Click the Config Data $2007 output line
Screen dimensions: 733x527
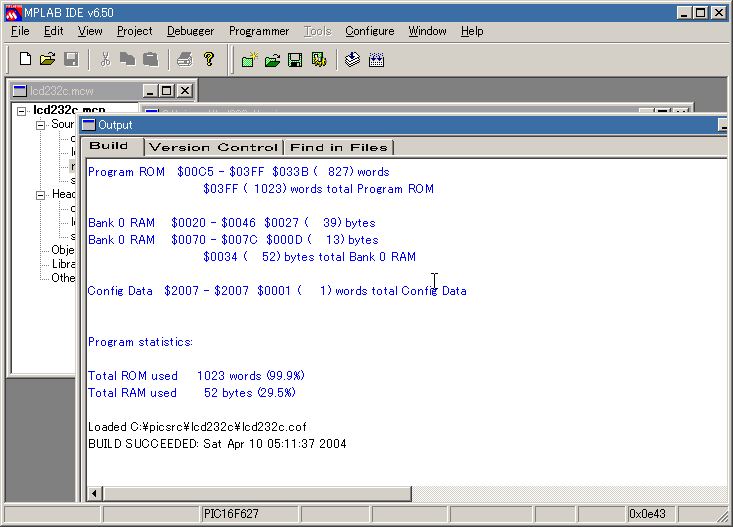[x=277, y=291]
